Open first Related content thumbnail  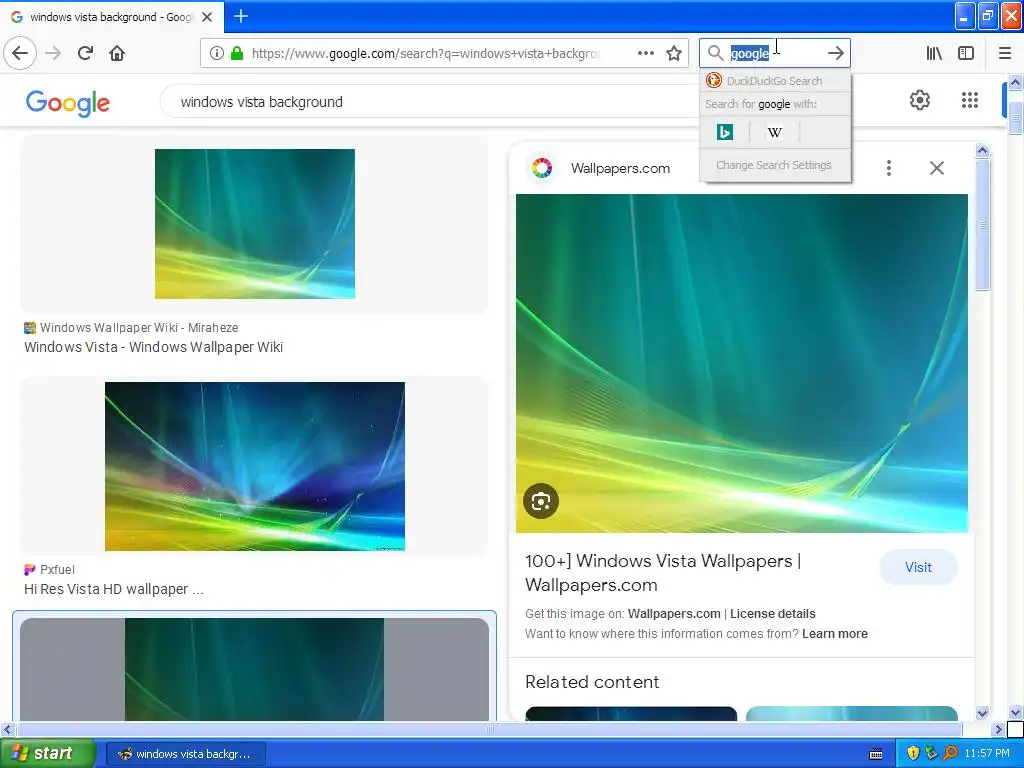point(631,714)
